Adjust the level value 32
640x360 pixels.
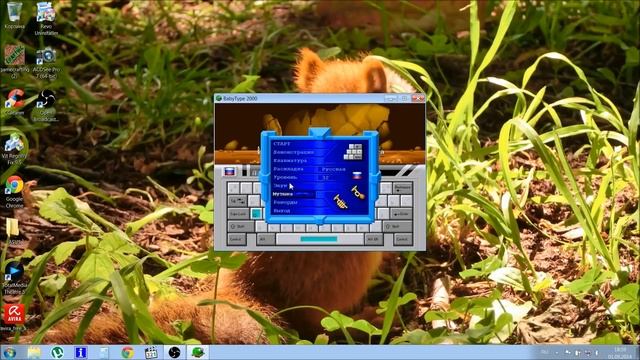325,178
